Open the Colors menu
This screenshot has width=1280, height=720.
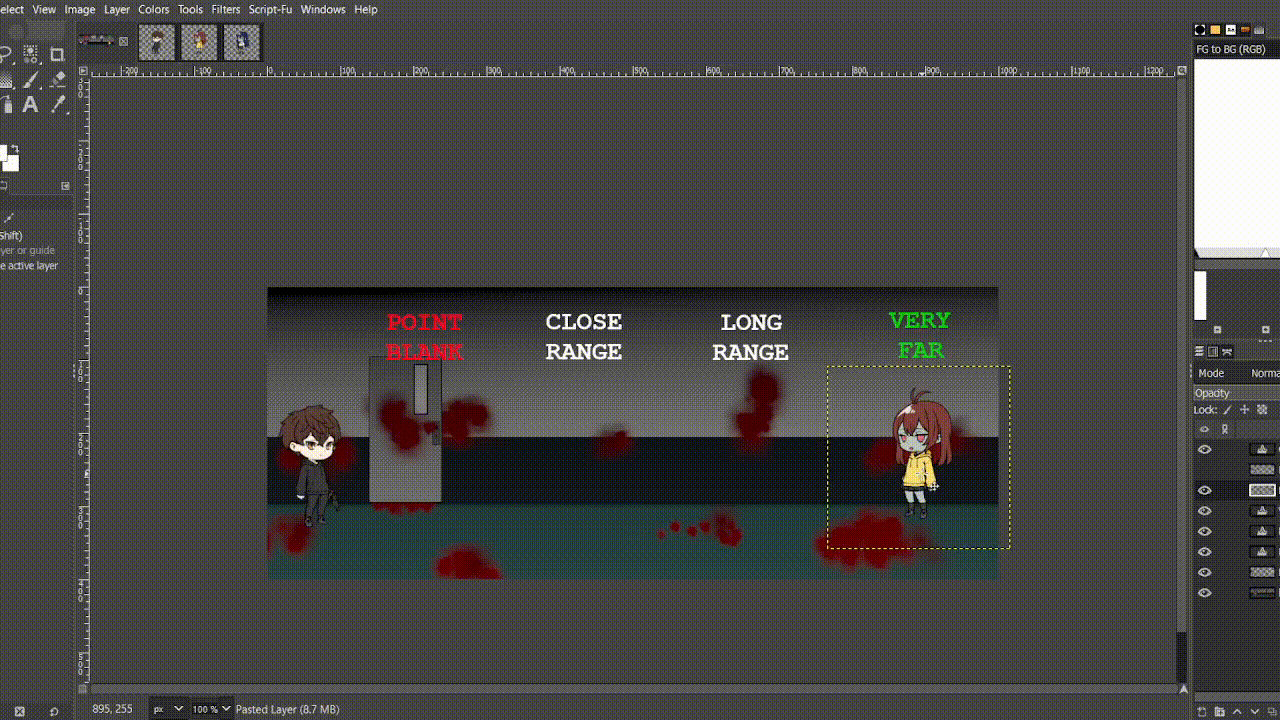click(154, 9)
